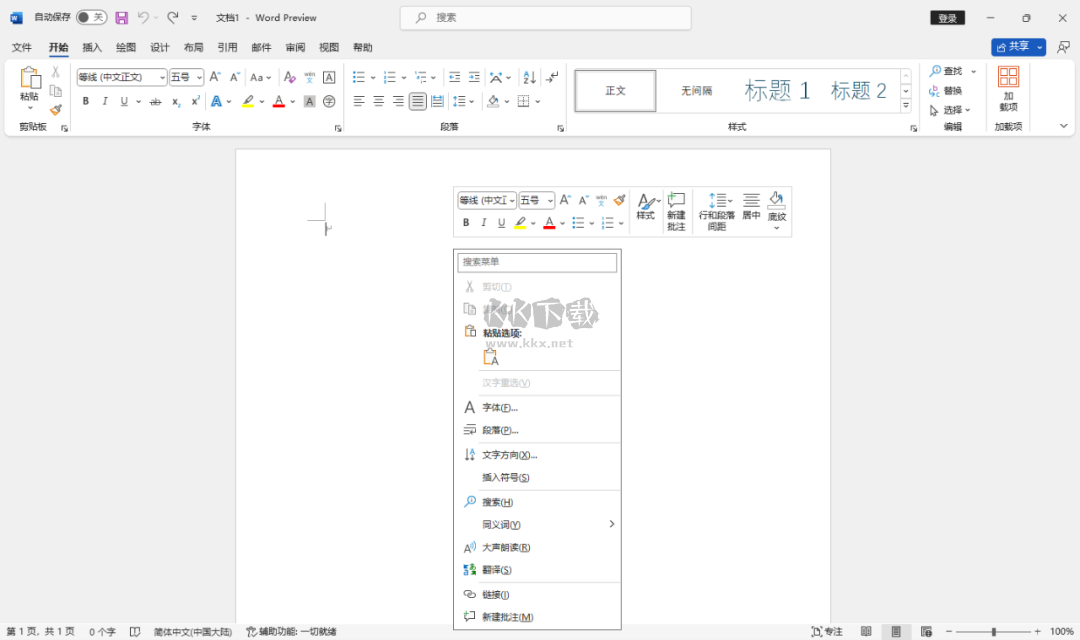Apply Italic formatting in the Font group

coord(105,100)
